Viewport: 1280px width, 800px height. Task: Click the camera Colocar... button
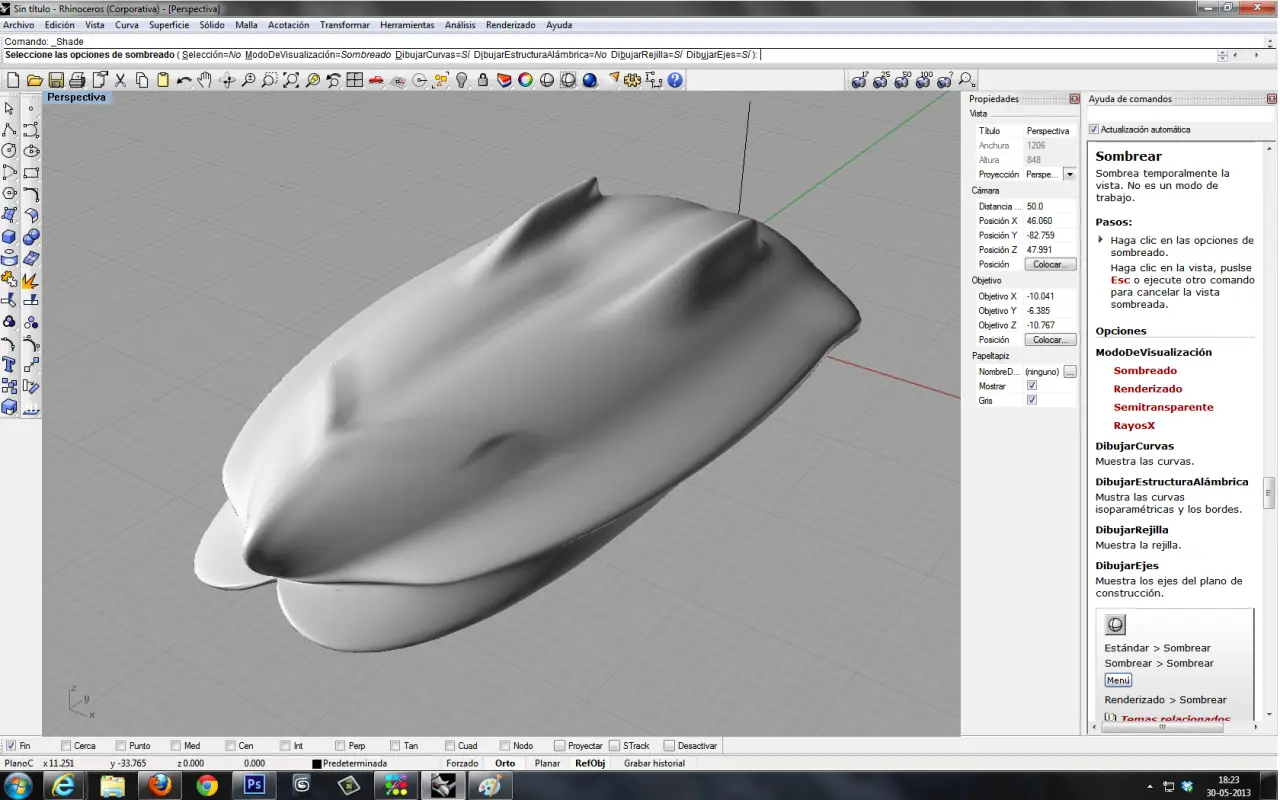[1050, 264]
